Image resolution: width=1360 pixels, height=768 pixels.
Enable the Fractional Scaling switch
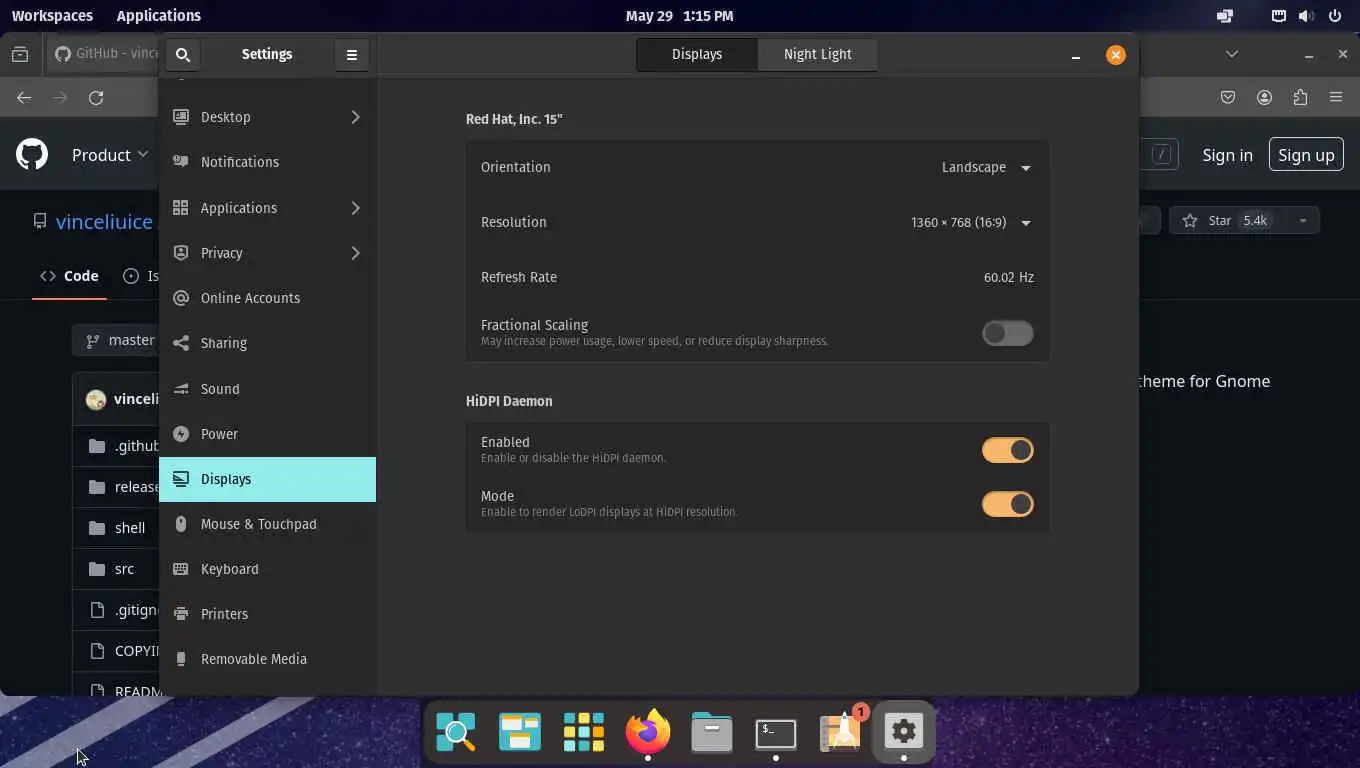click(1007, 333)
